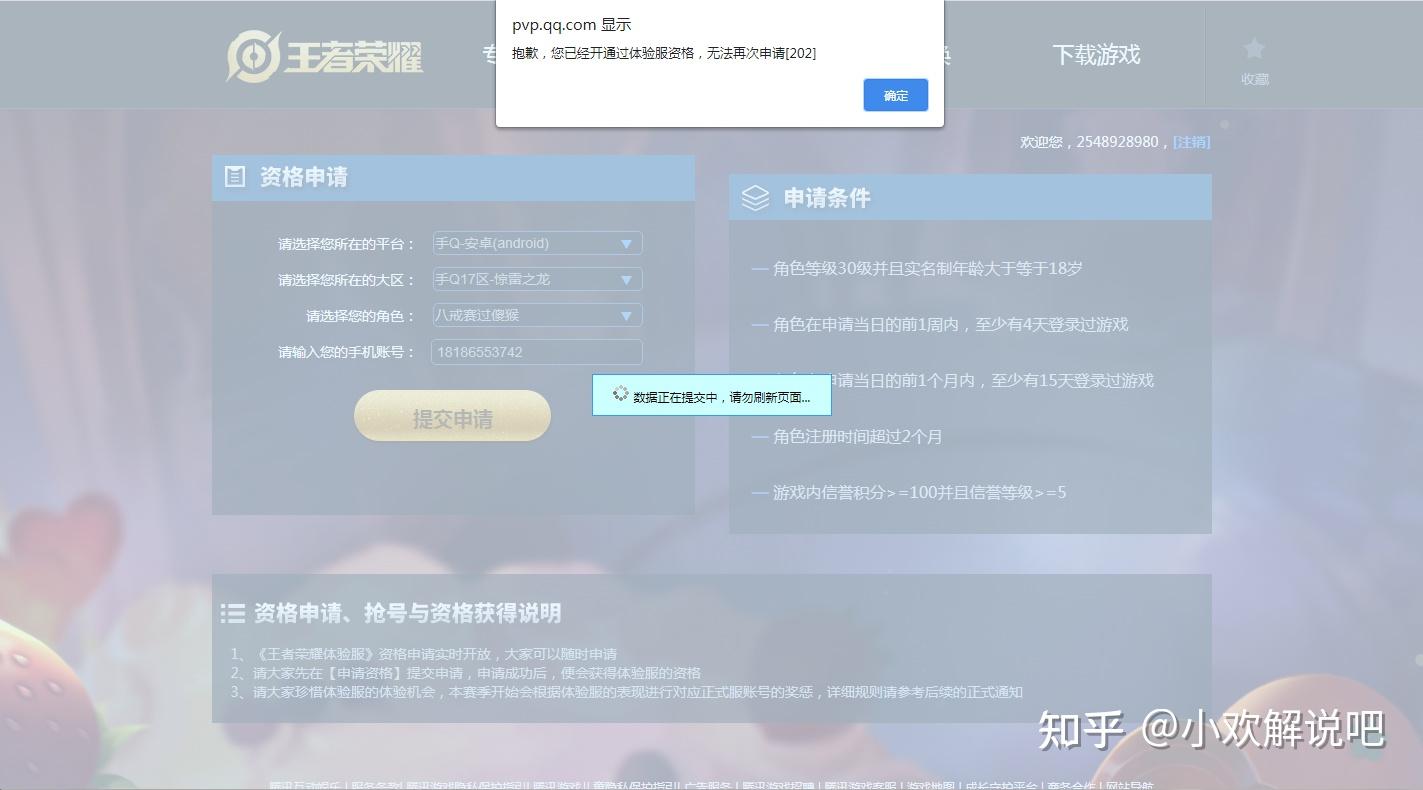Open the 下载游戏 menu item

point(1096,54)
